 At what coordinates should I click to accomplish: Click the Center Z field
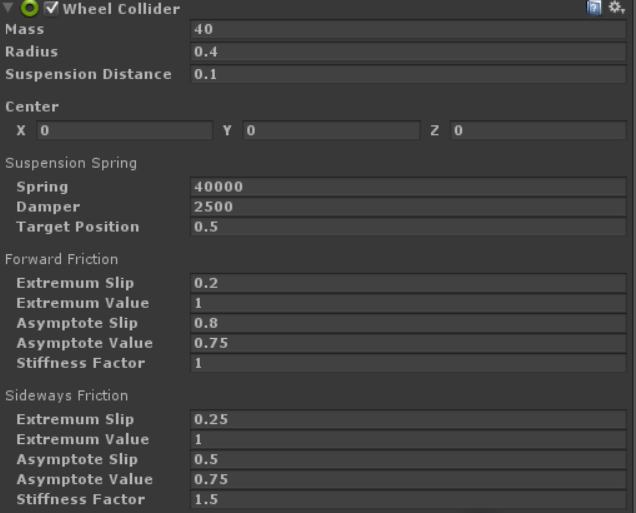coord(538,131)
